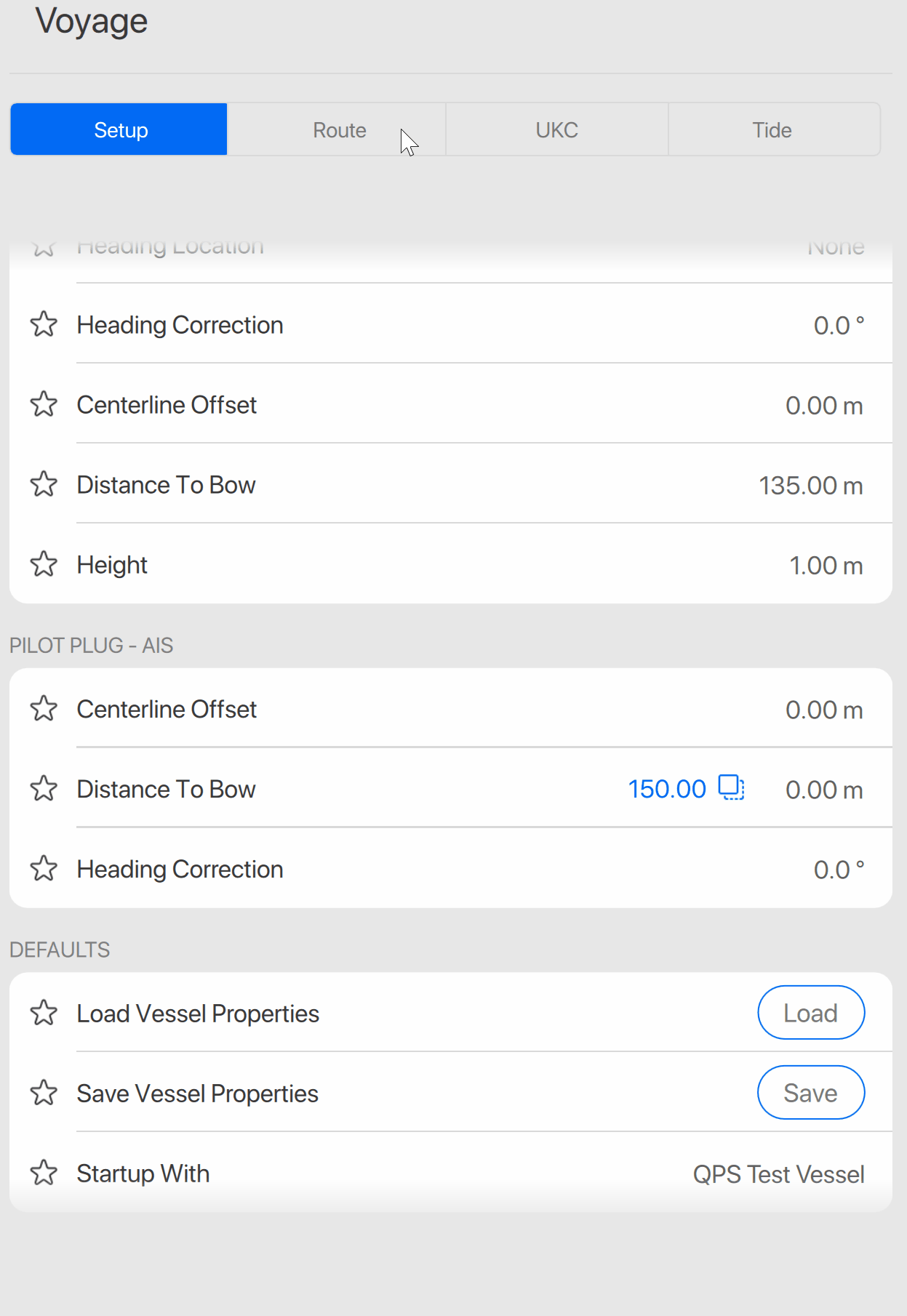Screen dimensions: 907x1316
Task: Toggle the Startup With favorite star
Action: pyautogui.click(x=44, y=1173)
